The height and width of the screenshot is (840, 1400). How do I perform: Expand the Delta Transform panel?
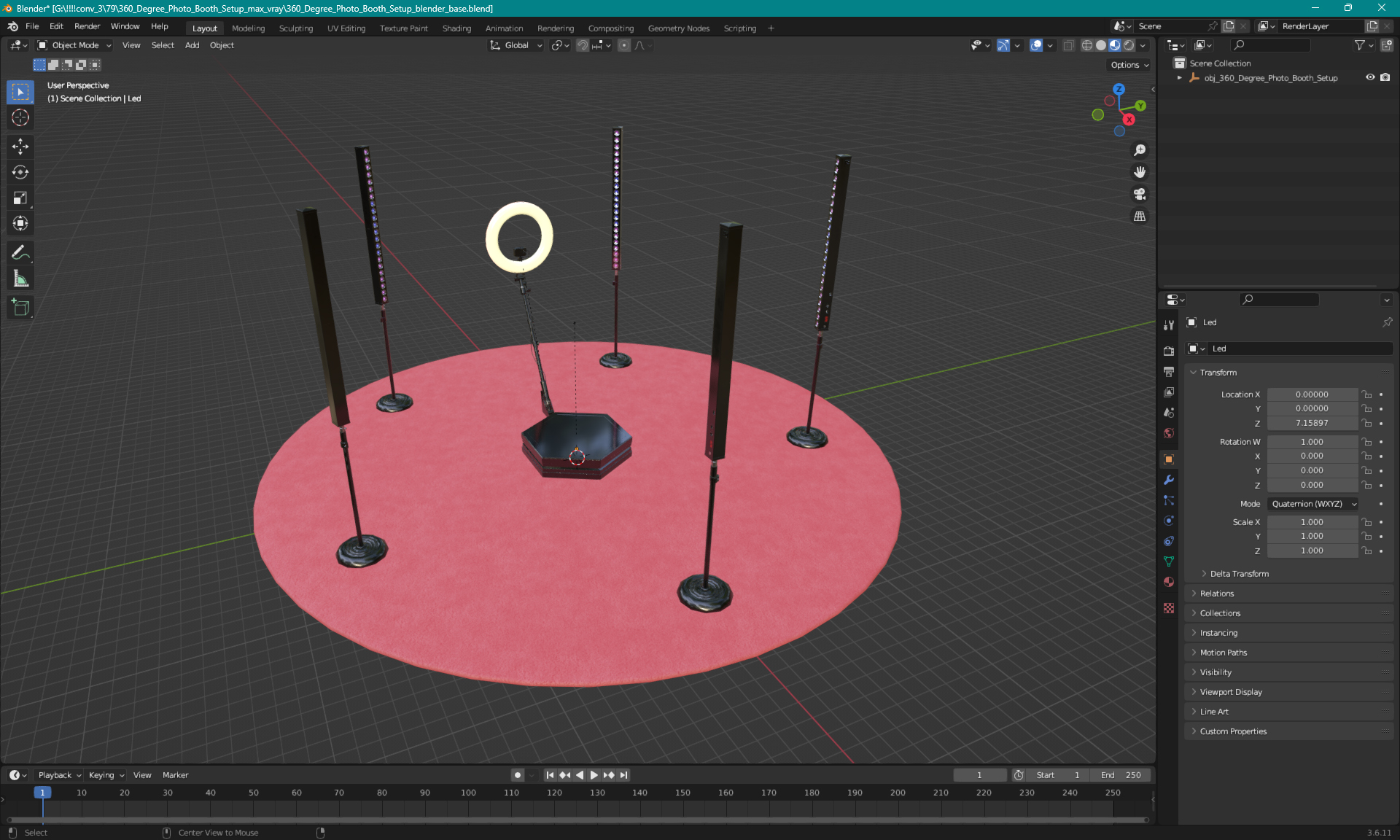pos(1239,574)
